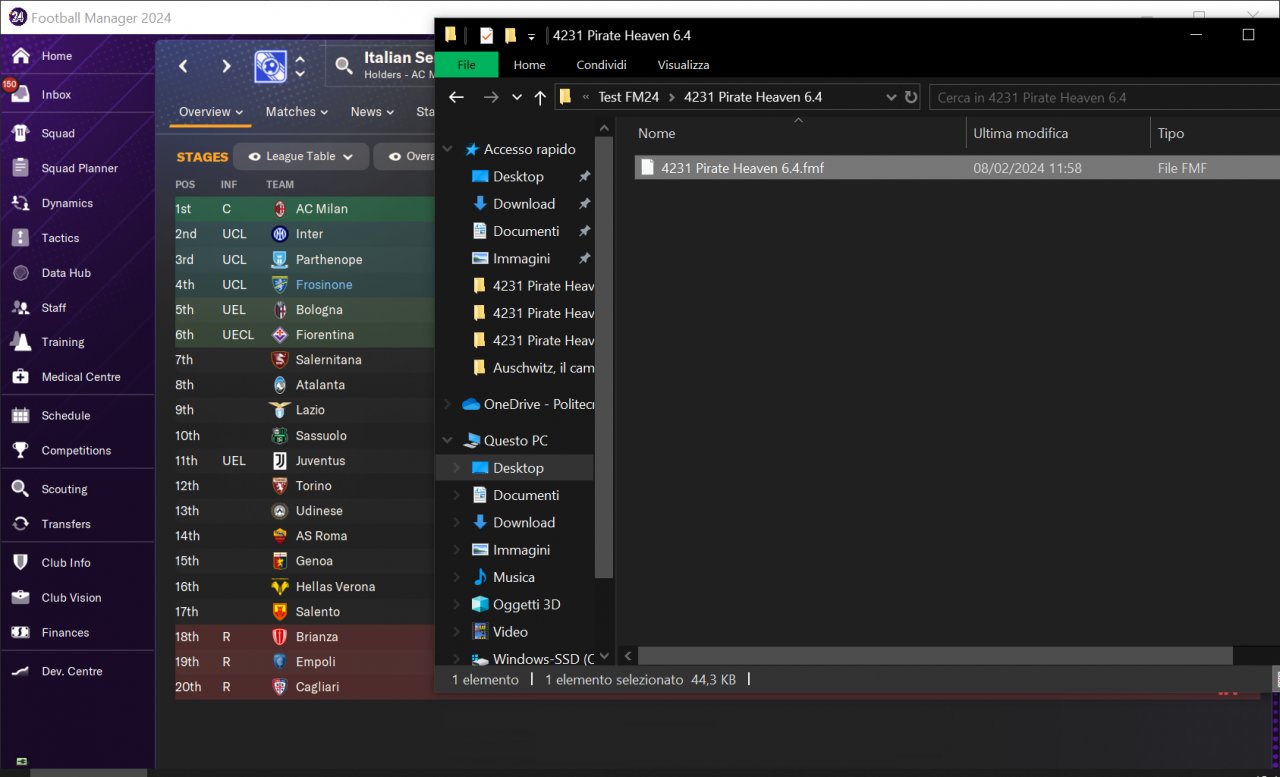Click the AC Milan club badge
This screenshot has width=1280, height=777.
(280, 209)
